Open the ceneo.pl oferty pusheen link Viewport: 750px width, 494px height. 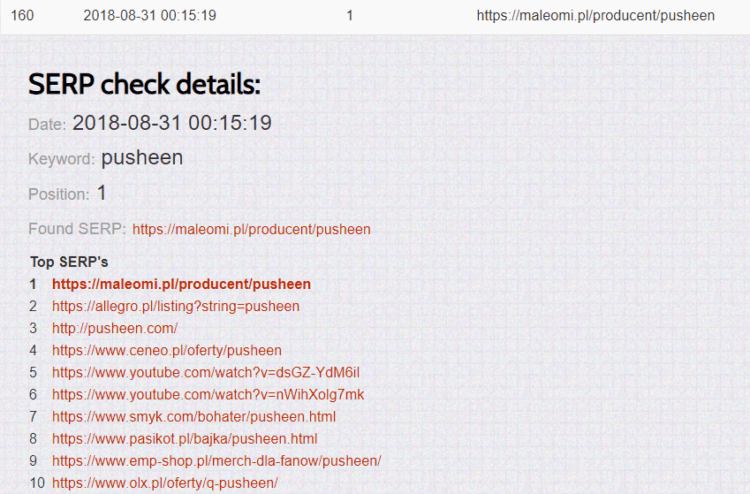click(x=166, y=350)
